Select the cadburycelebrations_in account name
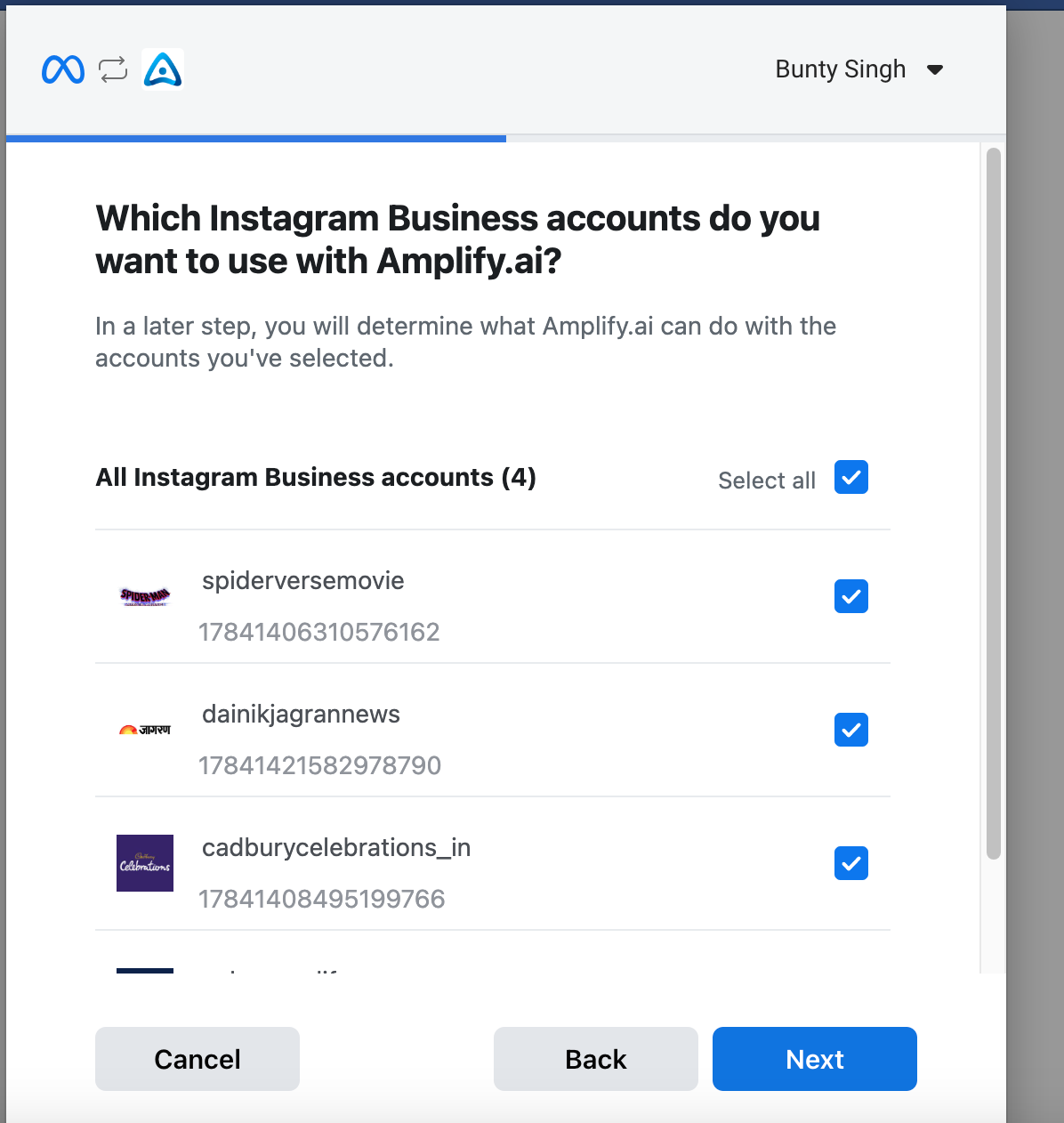The height and width of the screenshot is (1123, 1064). pyautogui.click(x=336, y=848)
